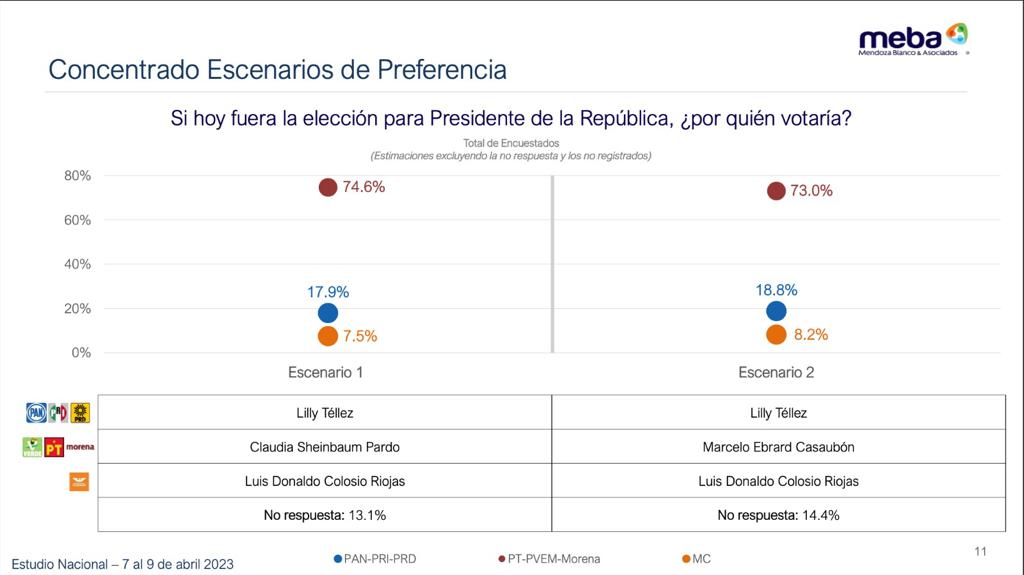1024x575 pixels.
Task: Select the blue 18.8% data point
Action: [x=776, y=311]
